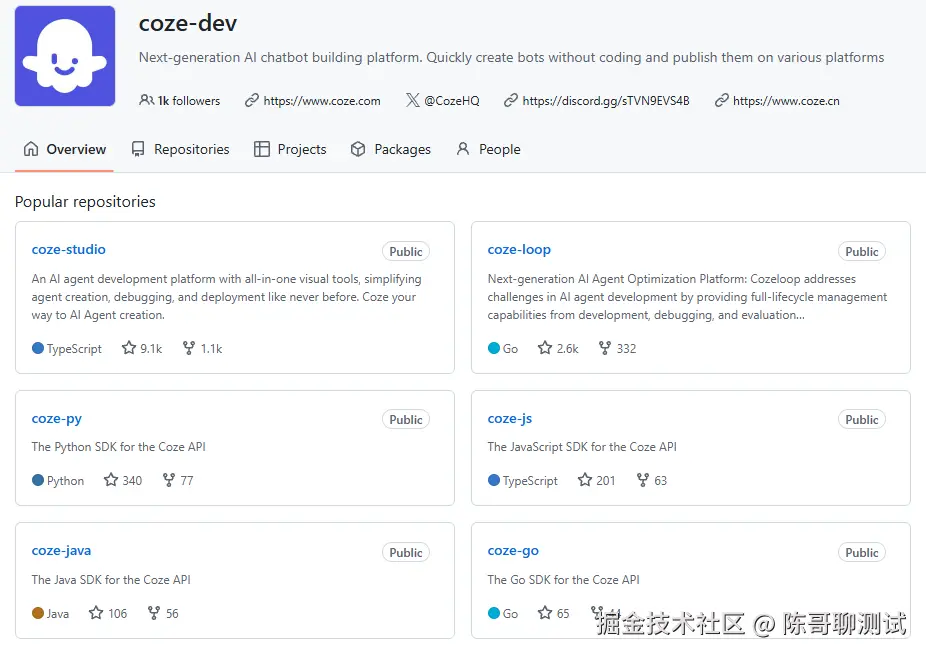View coze-studio 1.1k forks
This screenshot has height=657, width=926.
(x=203, y=348)
